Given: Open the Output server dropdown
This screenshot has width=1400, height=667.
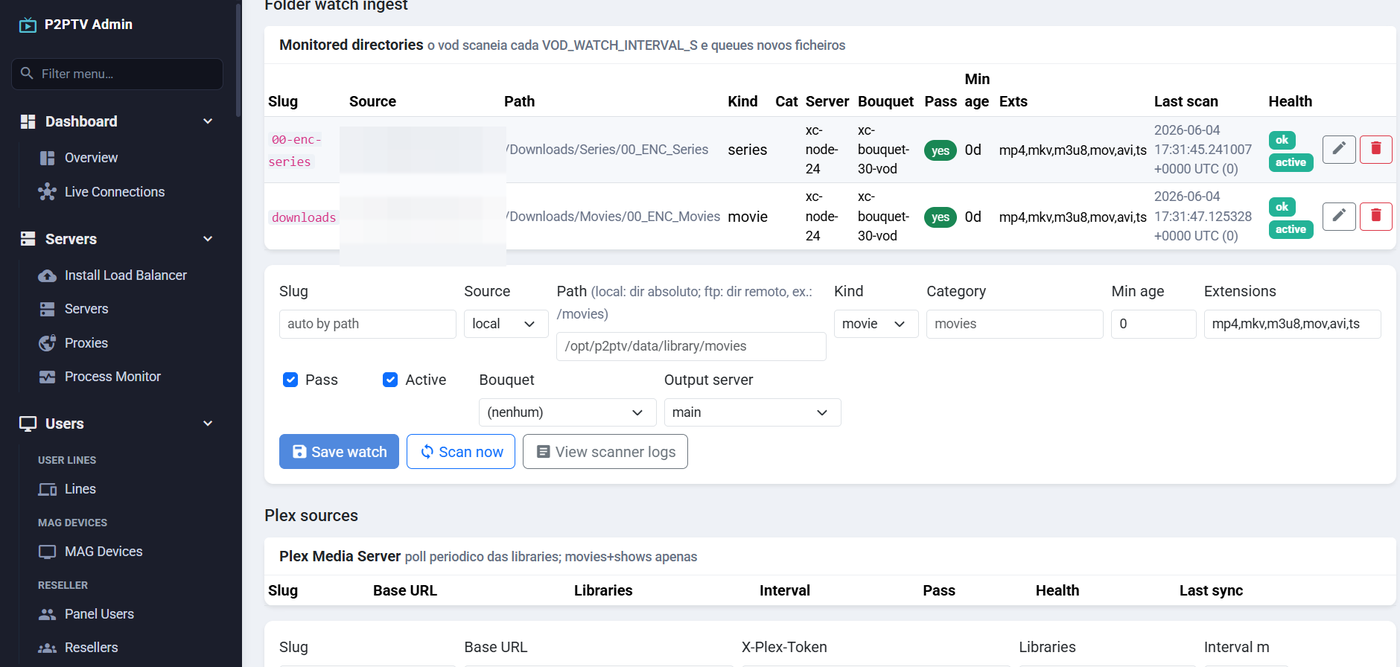Looking at the screenshot, I should point(752,412).
